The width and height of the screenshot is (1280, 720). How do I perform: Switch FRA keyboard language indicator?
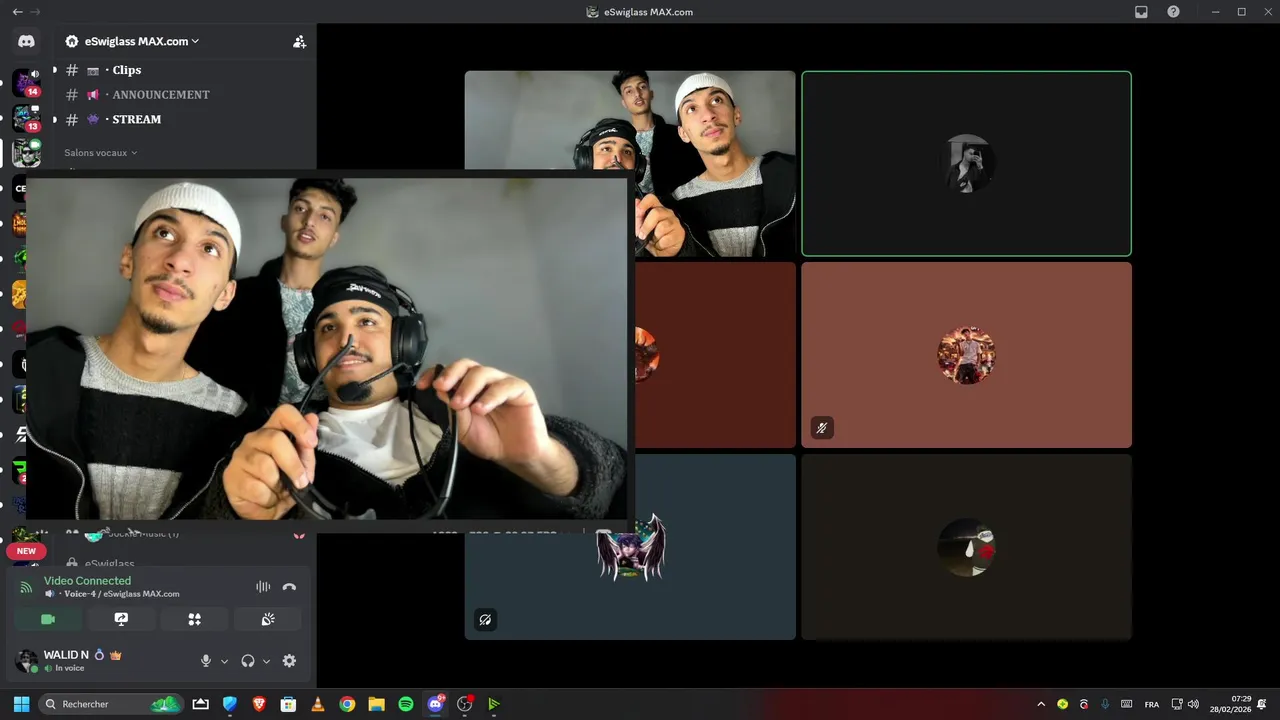(x=1152, y=704)
